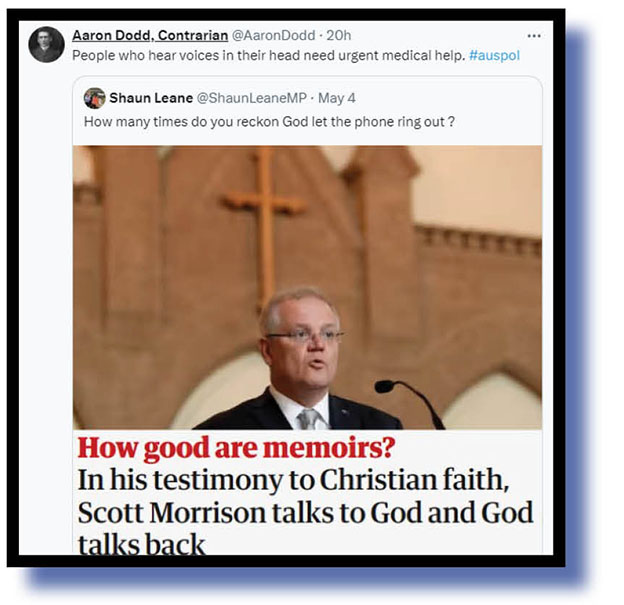Click the line In his testimony to Christian faith

coord(293,480)
